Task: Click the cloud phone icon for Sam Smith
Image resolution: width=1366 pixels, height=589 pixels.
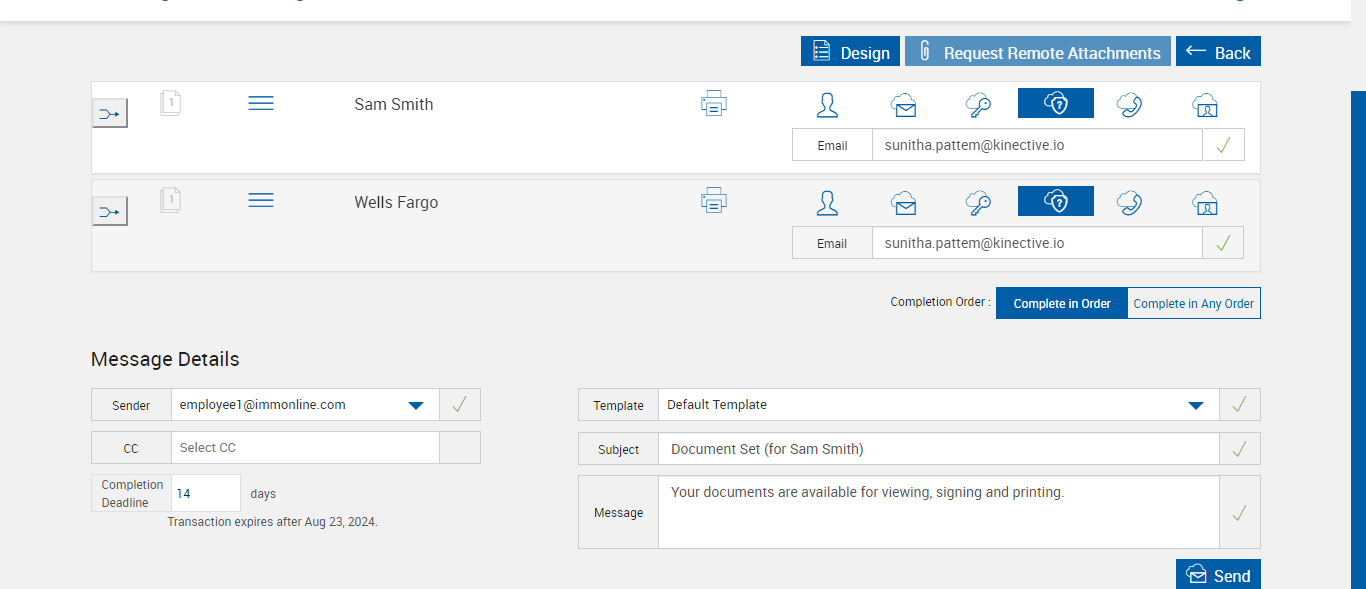Action: tap(1130, 105)
